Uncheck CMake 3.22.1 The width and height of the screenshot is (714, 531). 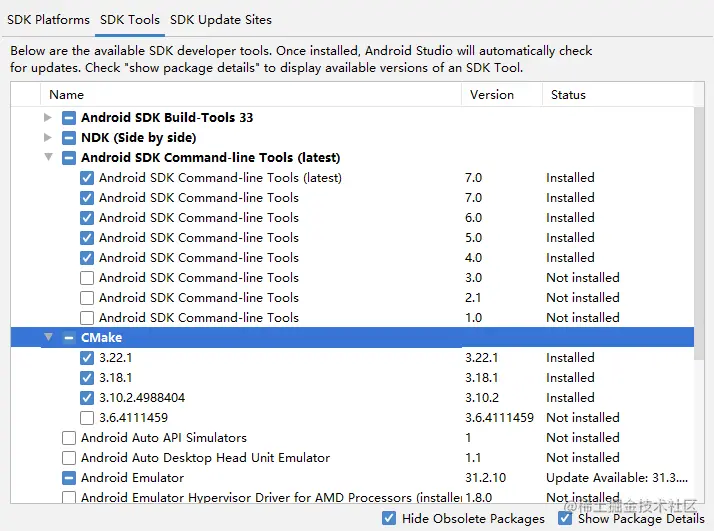pyautogui.click(x=87, y=358)
